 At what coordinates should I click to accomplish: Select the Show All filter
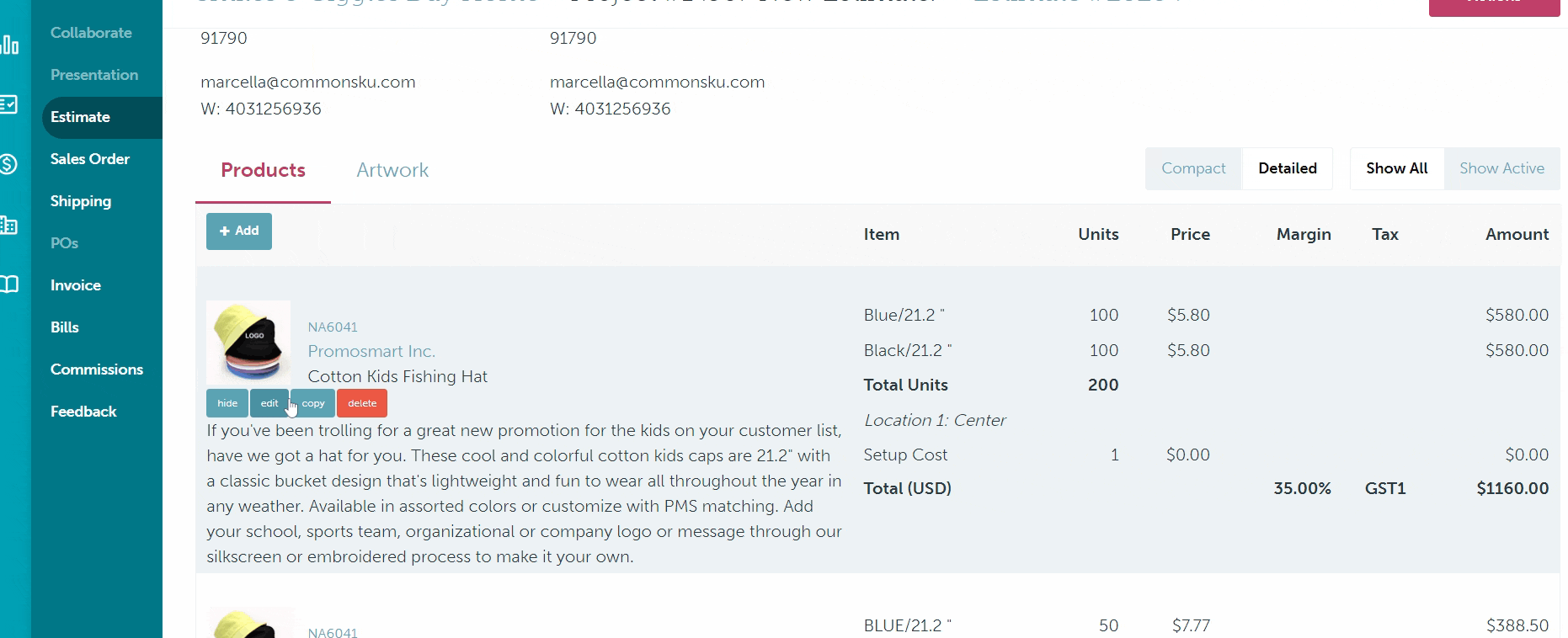click(1396, 168)
